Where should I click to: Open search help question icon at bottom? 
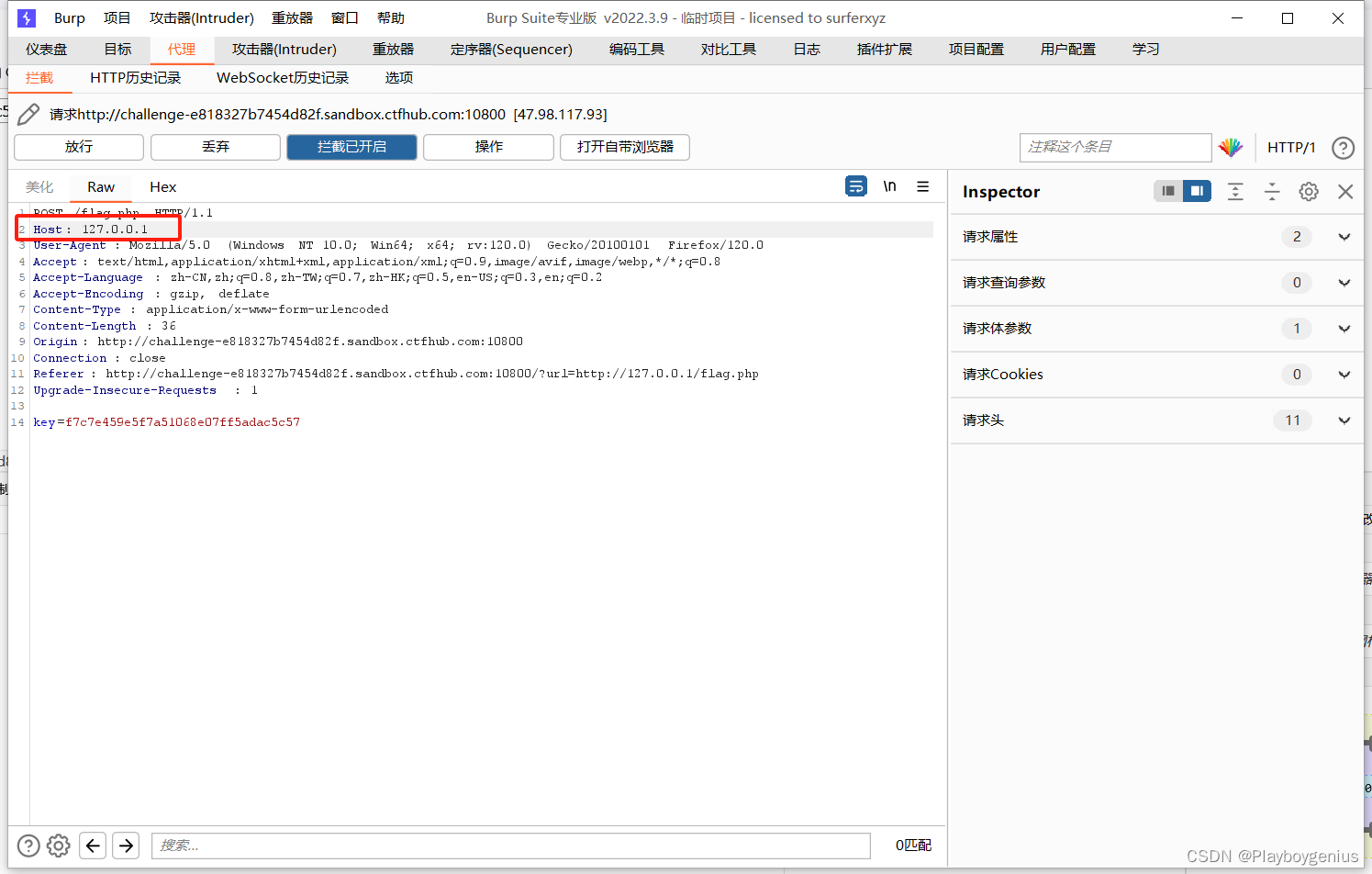click(28, 845)
